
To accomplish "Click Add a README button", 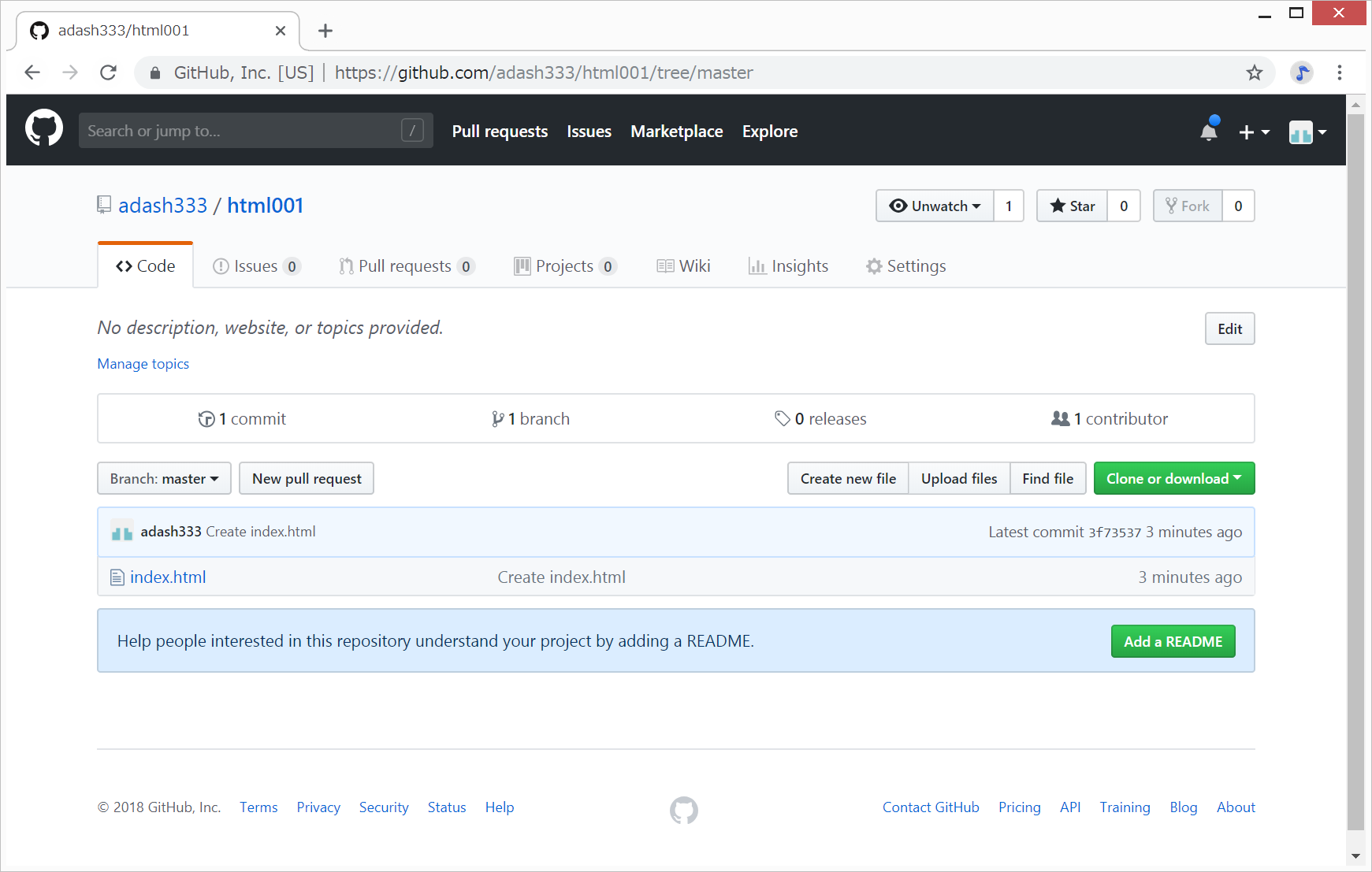I will 1173,641.
